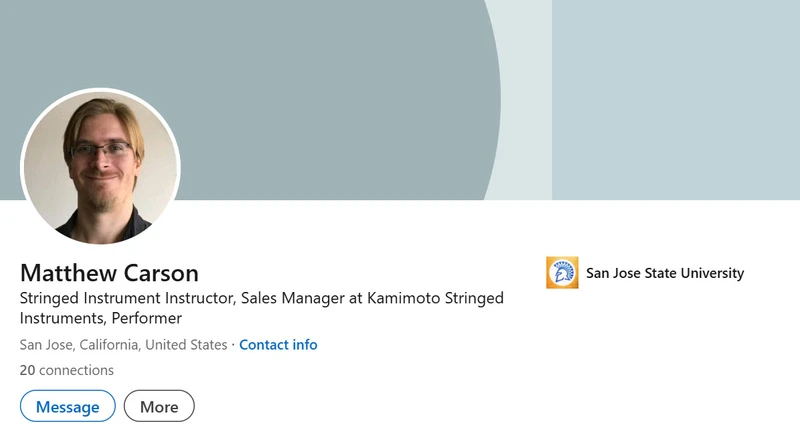Click the Kamimoto Stringed words in the headline
Screen dimensions: 800x444
tap(435, 298)
